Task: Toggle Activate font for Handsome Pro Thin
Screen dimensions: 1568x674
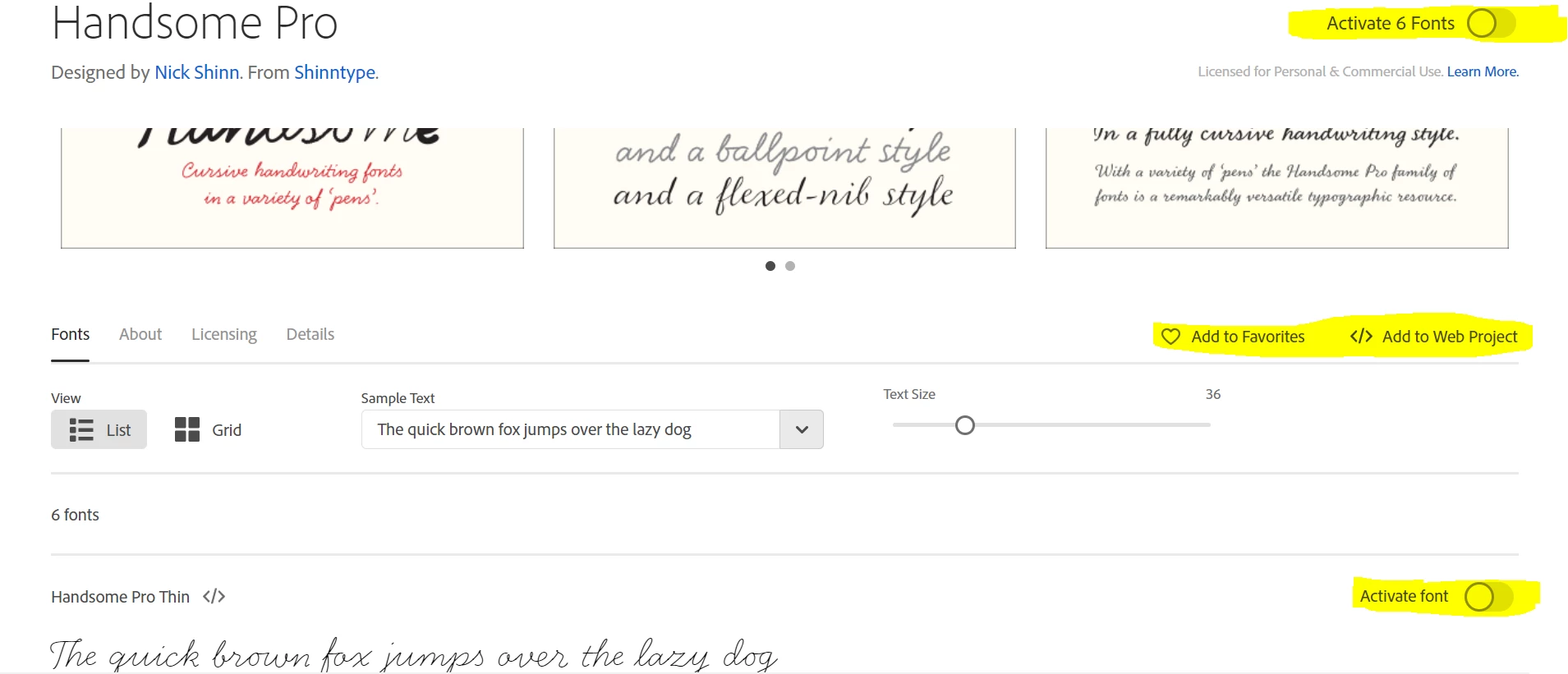Action: pyautogui.click(x=1488, y=597)
